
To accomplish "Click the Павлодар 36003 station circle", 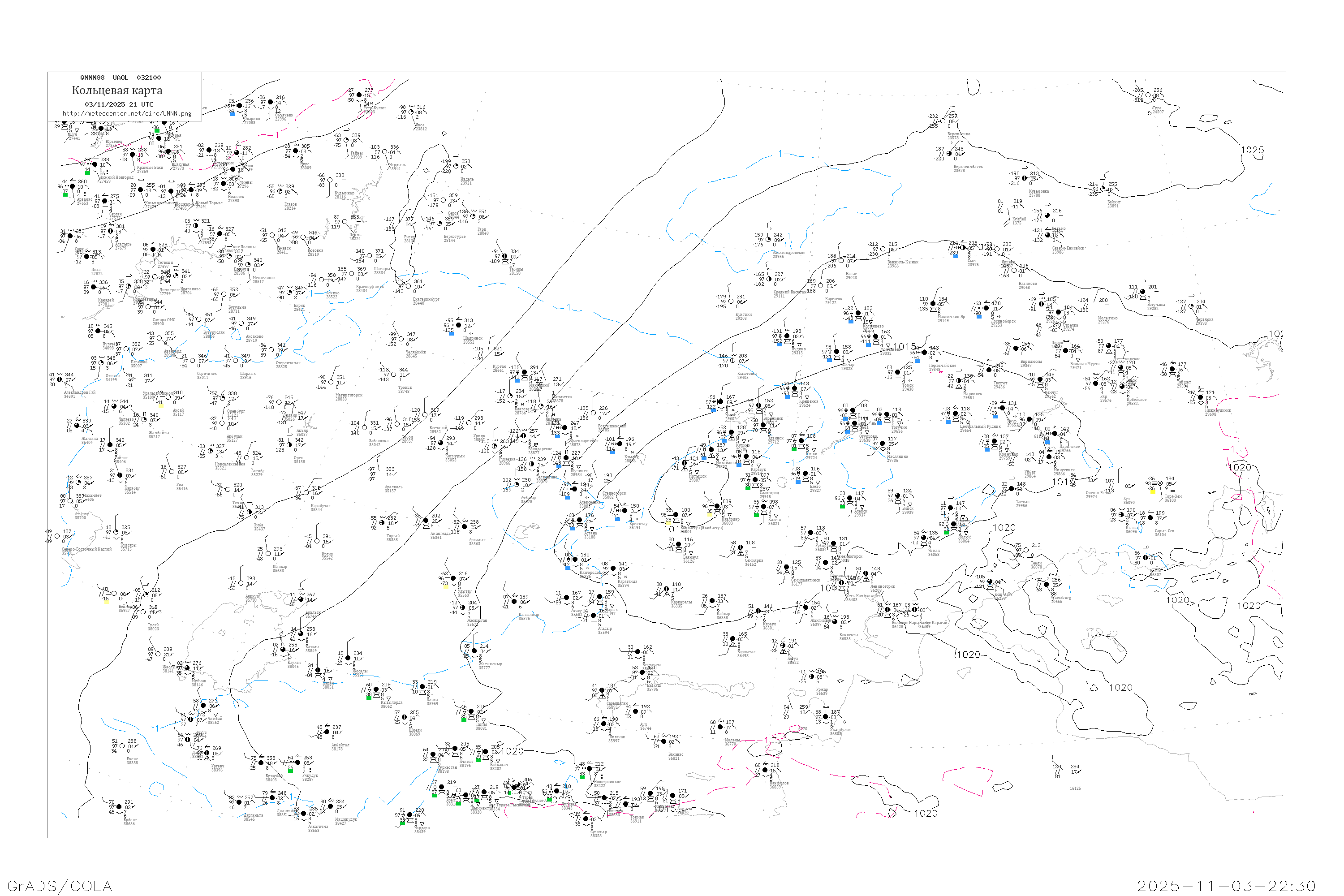I will pyautogui.click(x=717, y=506).
